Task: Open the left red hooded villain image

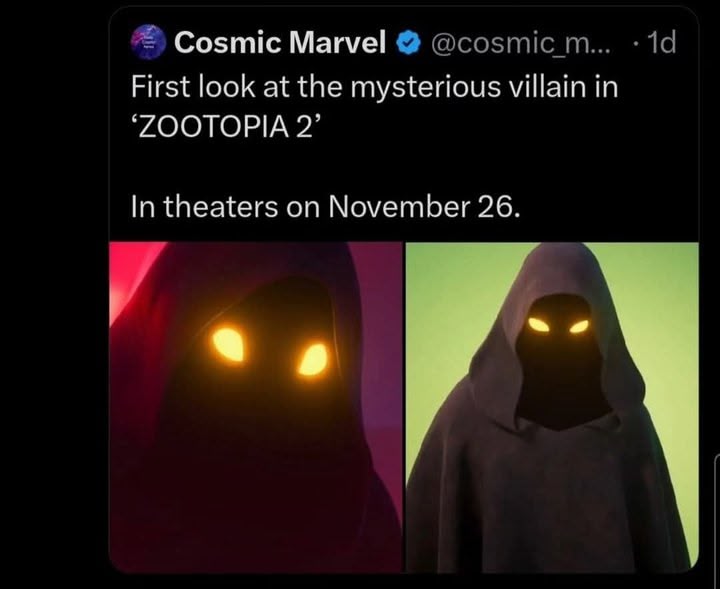Action: [255, 405]
